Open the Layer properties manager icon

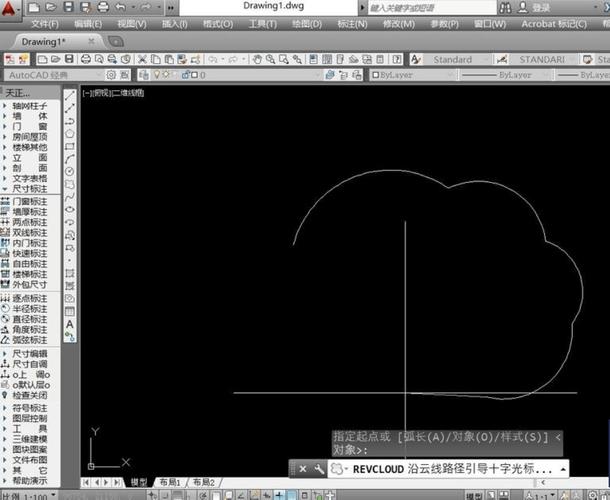coord(144,75)
